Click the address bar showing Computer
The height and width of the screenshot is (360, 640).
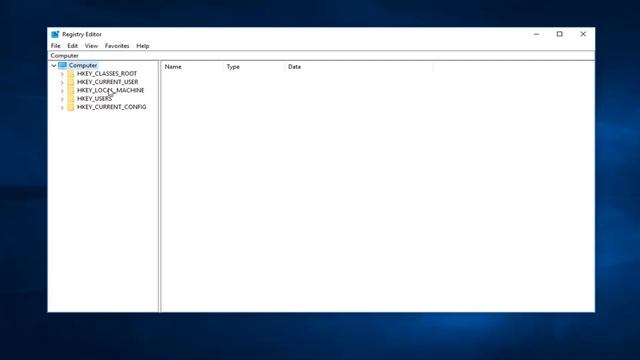(x=321, y=56)
